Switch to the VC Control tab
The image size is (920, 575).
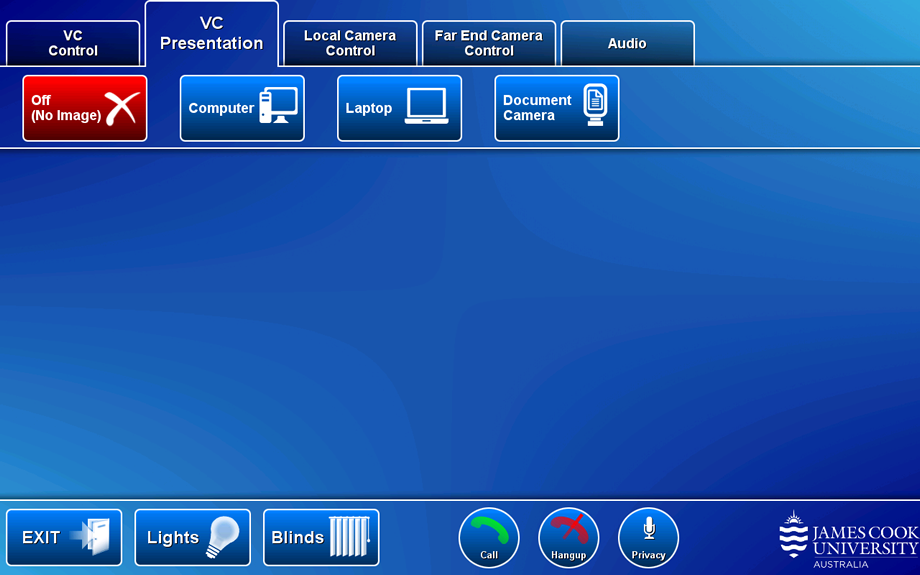(x=73, y=43)
